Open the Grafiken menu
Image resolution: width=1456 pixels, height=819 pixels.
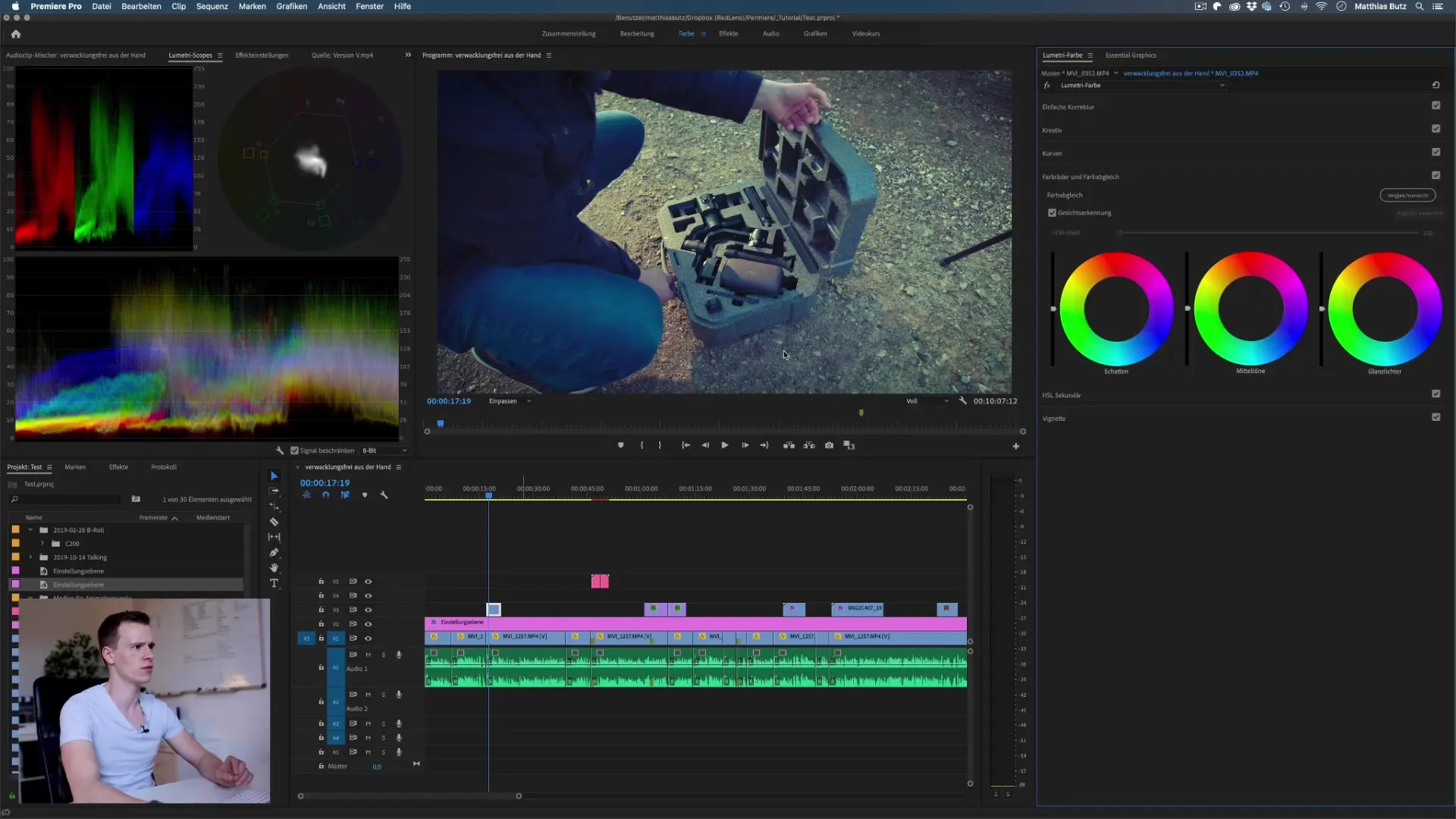[292, 6]
